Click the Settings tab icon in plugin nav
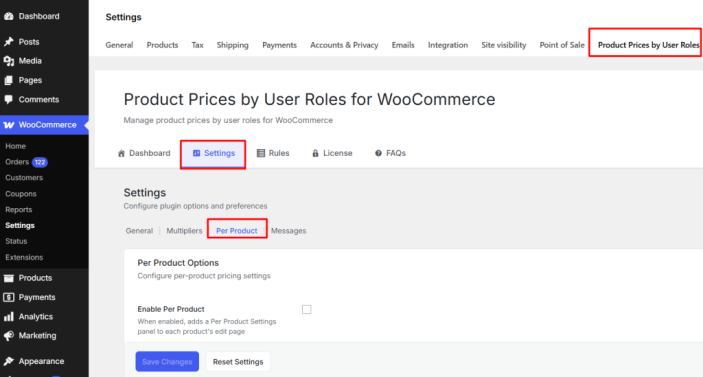This screenshot has width=703, height=377. tap(196, 153)
